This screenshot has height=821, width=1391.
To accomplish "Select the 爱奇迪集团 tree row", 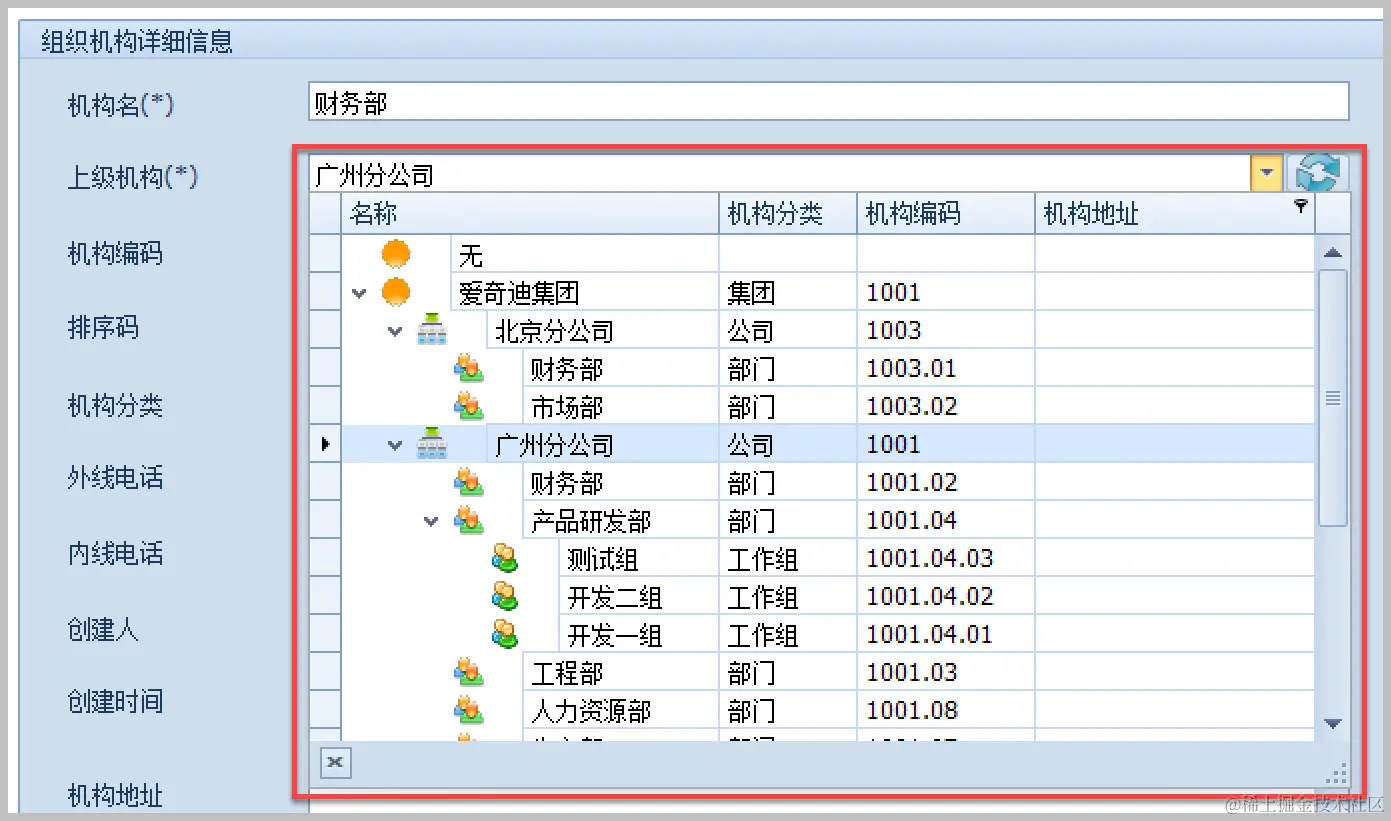I will (828, 292).
